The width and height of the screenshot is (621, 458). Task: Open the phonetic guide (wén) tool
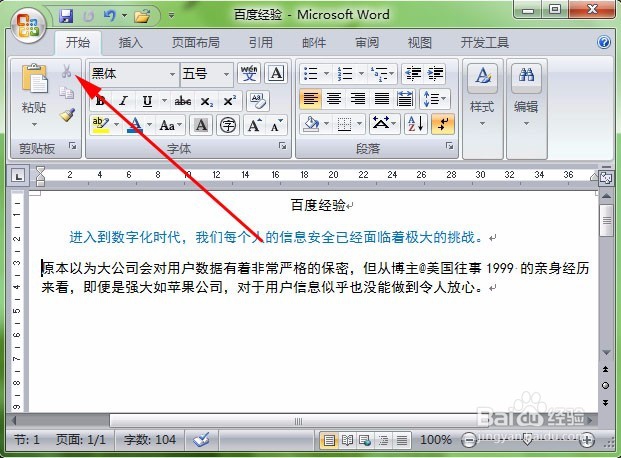(x=249, y=73)
